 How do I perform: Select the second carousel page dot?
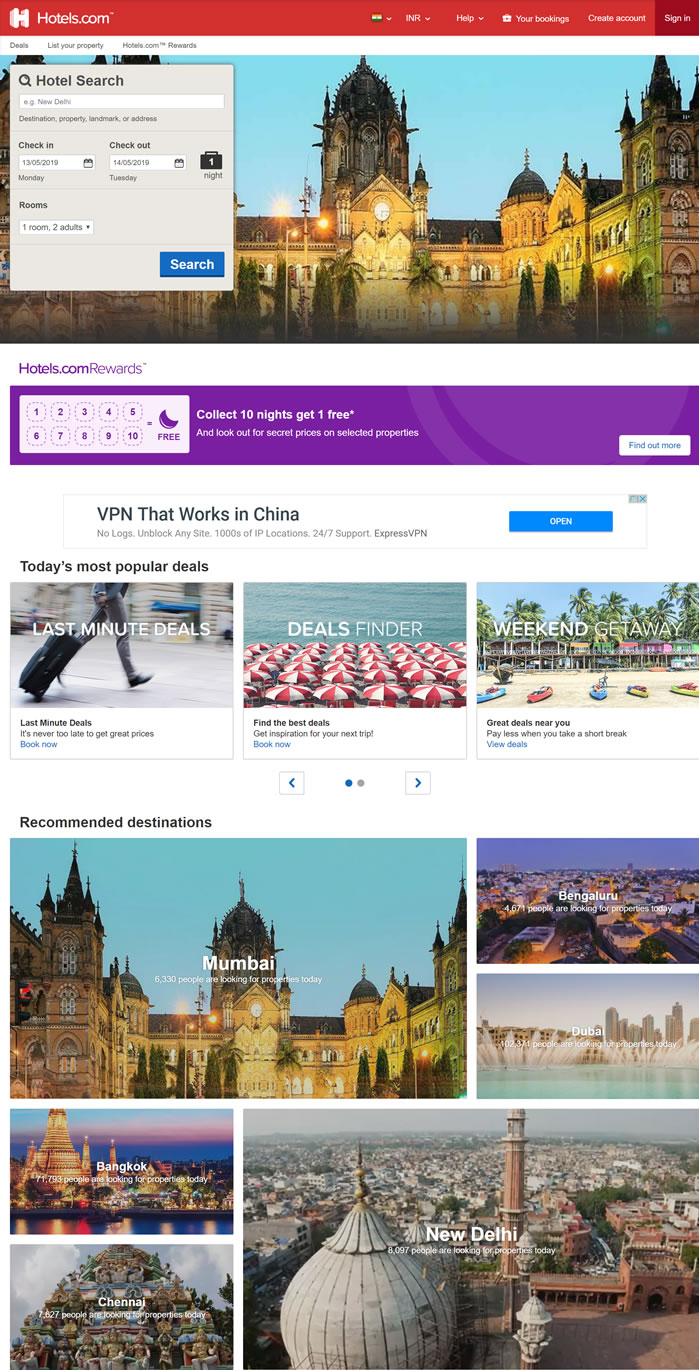point(361,783)
